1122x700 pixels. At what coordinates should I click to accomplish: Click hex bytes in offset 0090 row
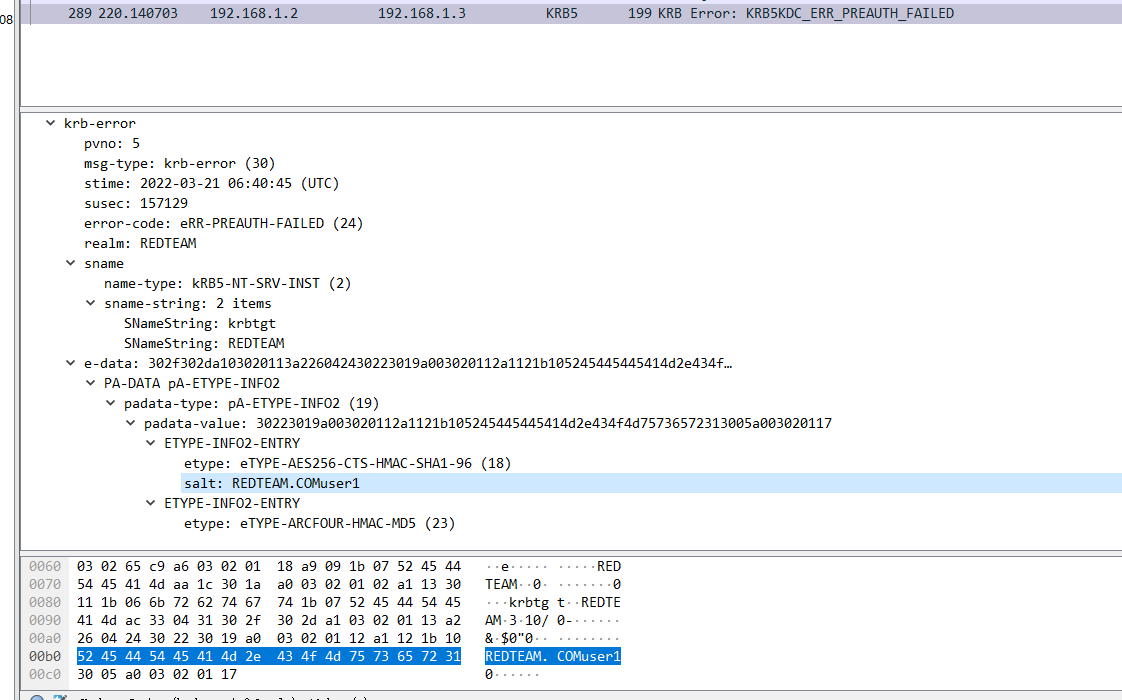click(269, 621)
